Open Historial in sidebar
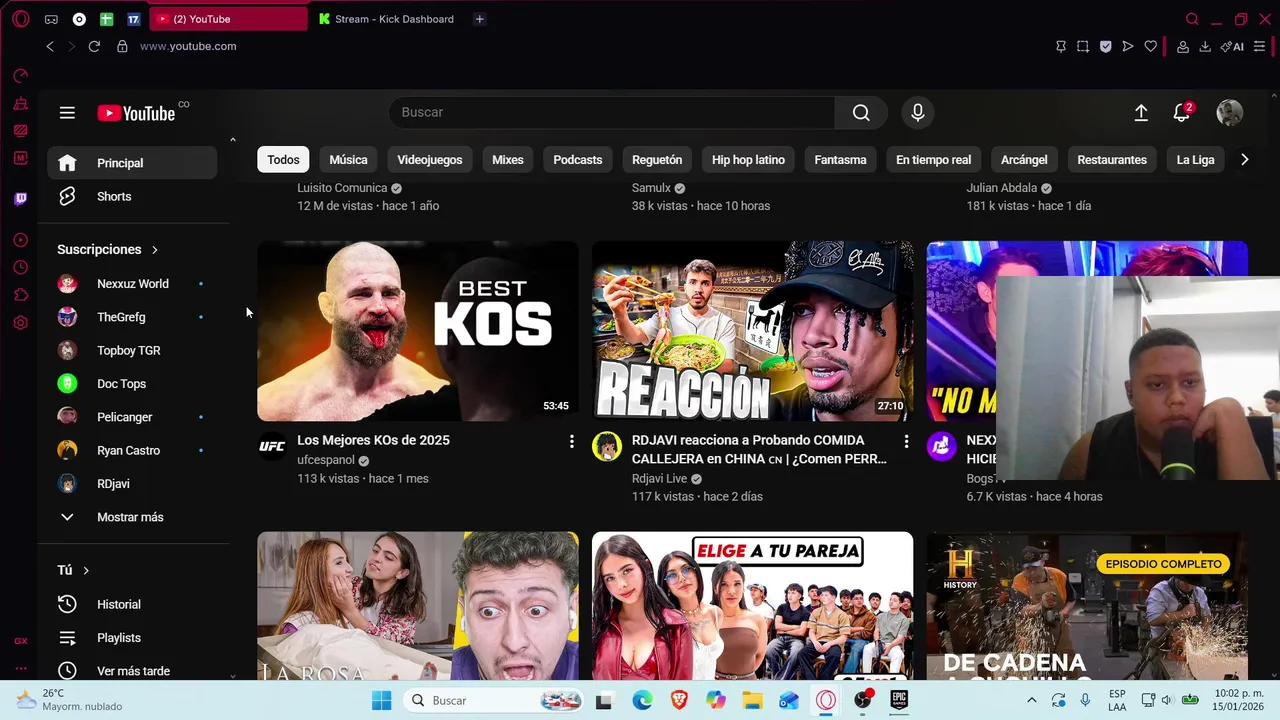 (x=132, y=604)
